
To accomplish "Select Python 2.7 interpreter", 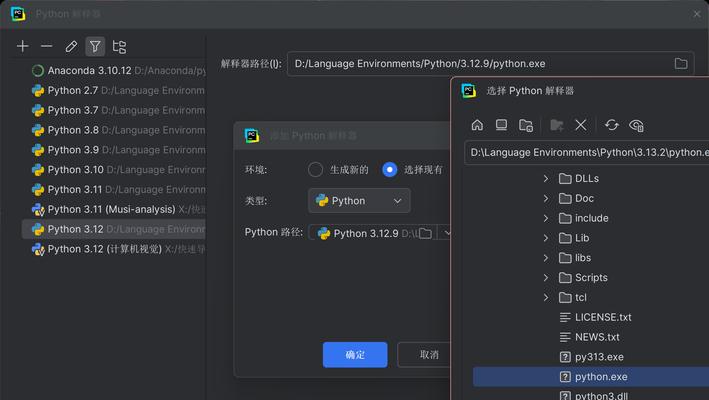I will (113, 90).
